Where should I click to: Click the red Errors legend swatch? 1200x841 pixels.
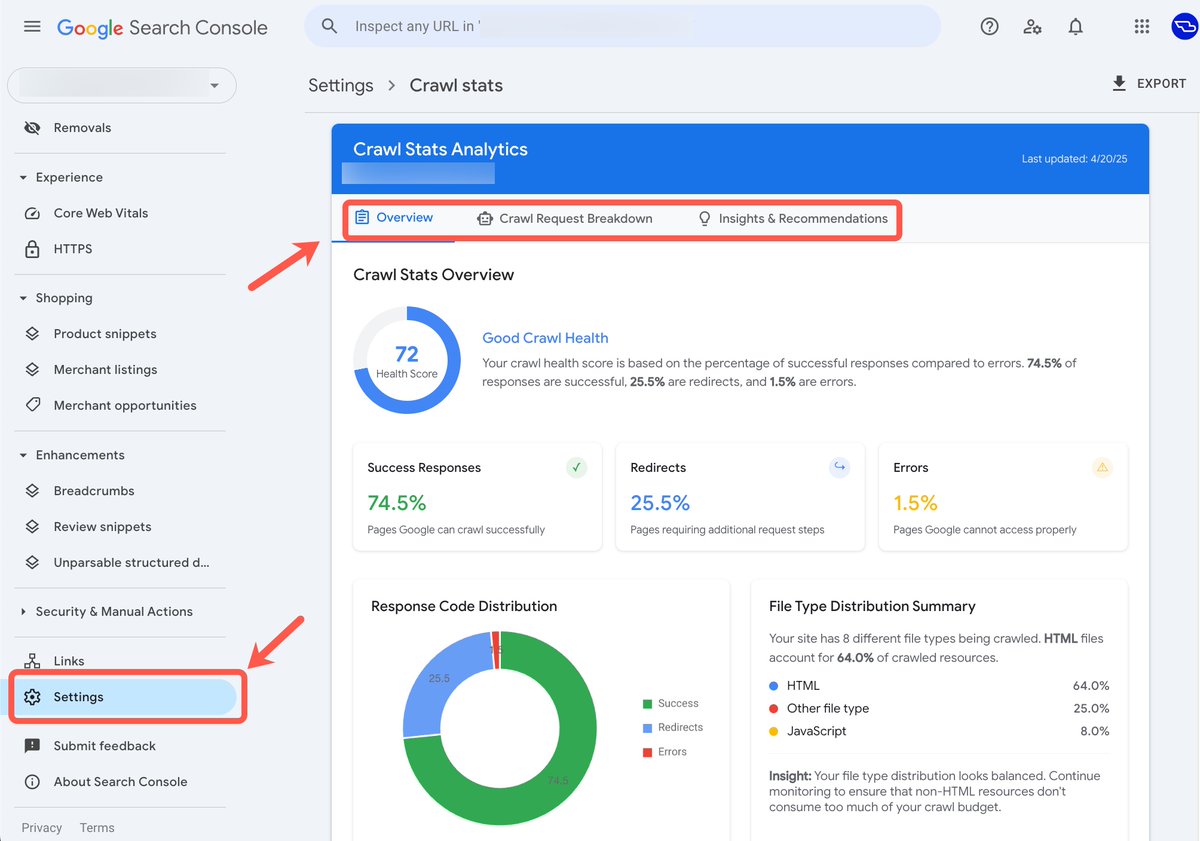point(648,752)
